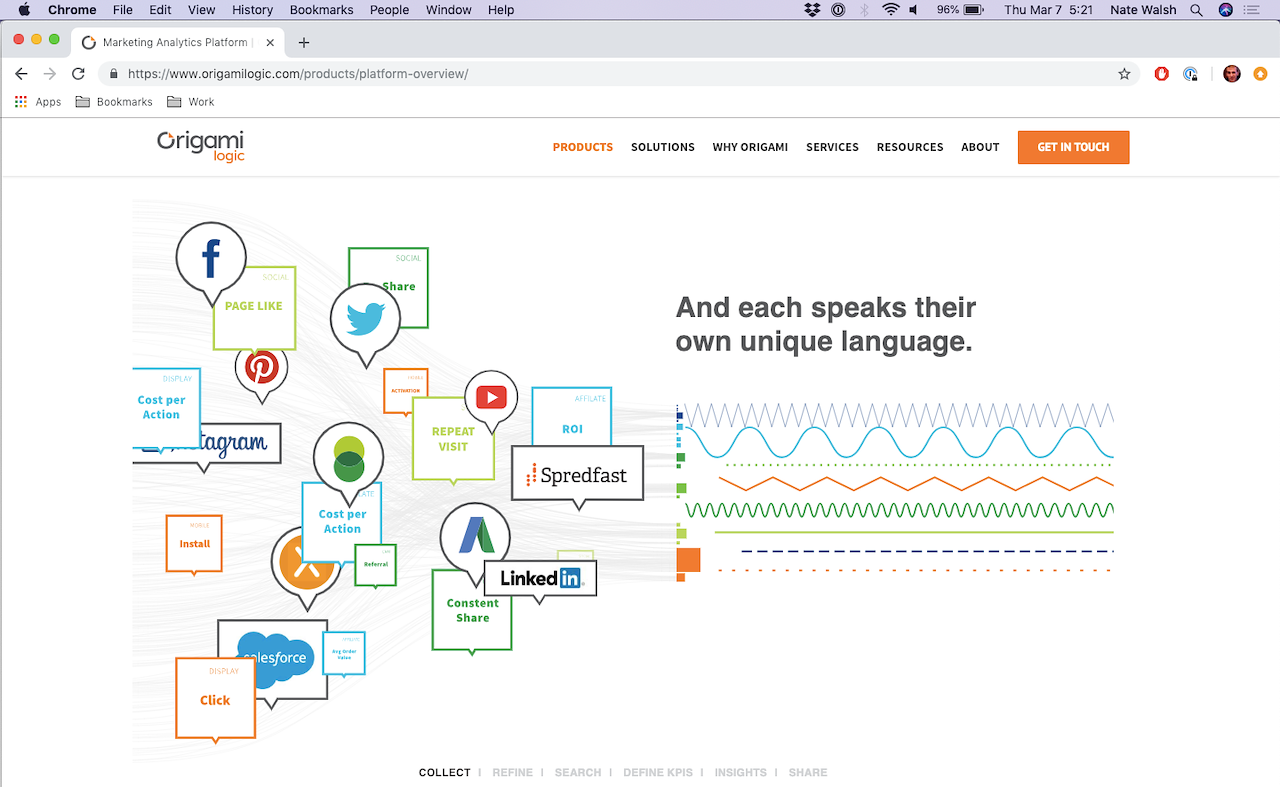Click the orange Chrome update icon
The height and width of the screenshot is (787, 1280).
pyautogui.click(x=1260, y=74)
